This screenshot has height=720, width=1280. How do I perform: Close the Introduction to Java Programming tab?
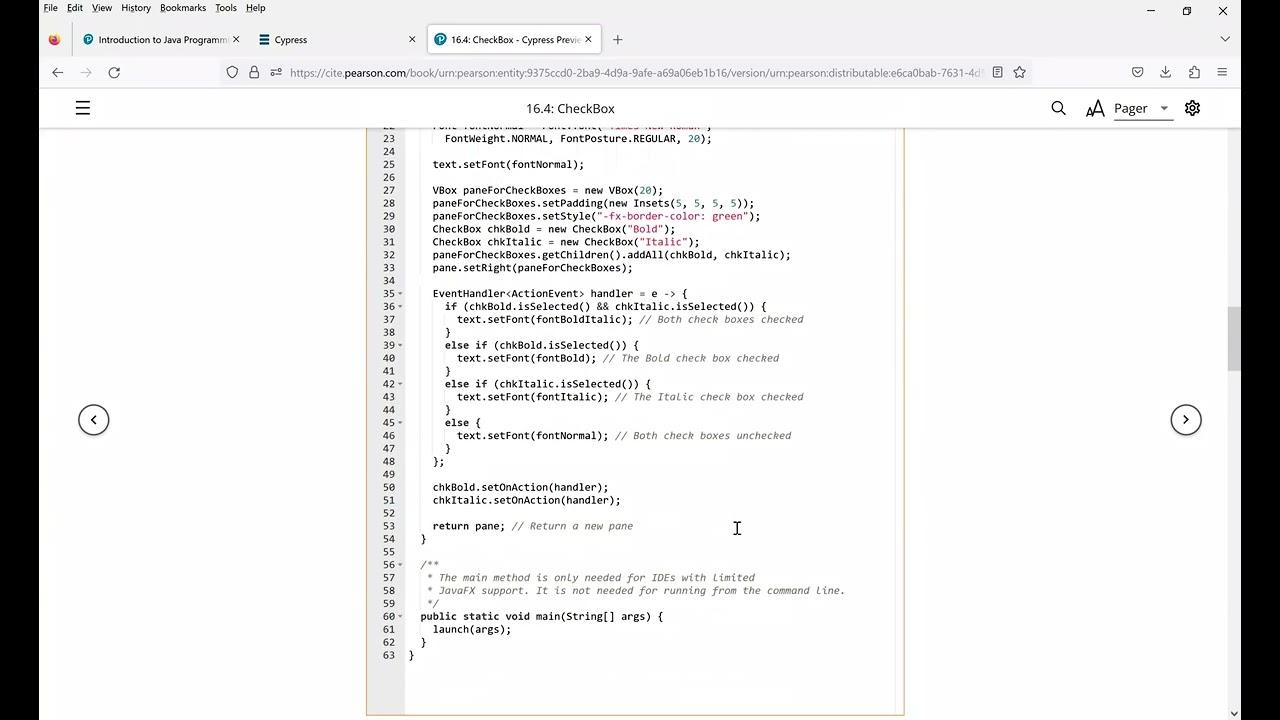click(x=236, y=40)
